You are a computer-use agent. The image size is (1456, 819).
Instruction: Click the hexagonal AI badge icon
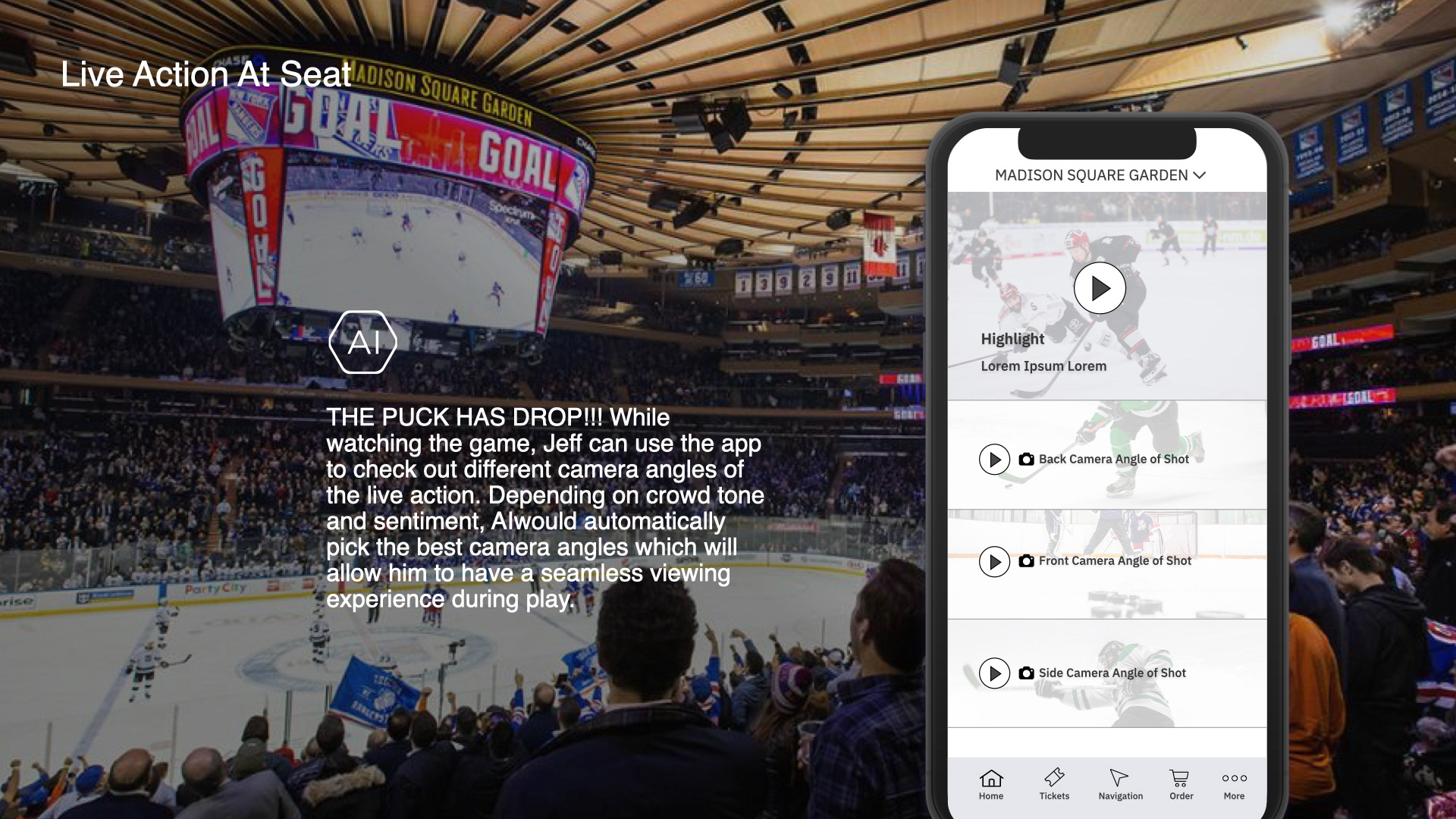coord(363,342)
